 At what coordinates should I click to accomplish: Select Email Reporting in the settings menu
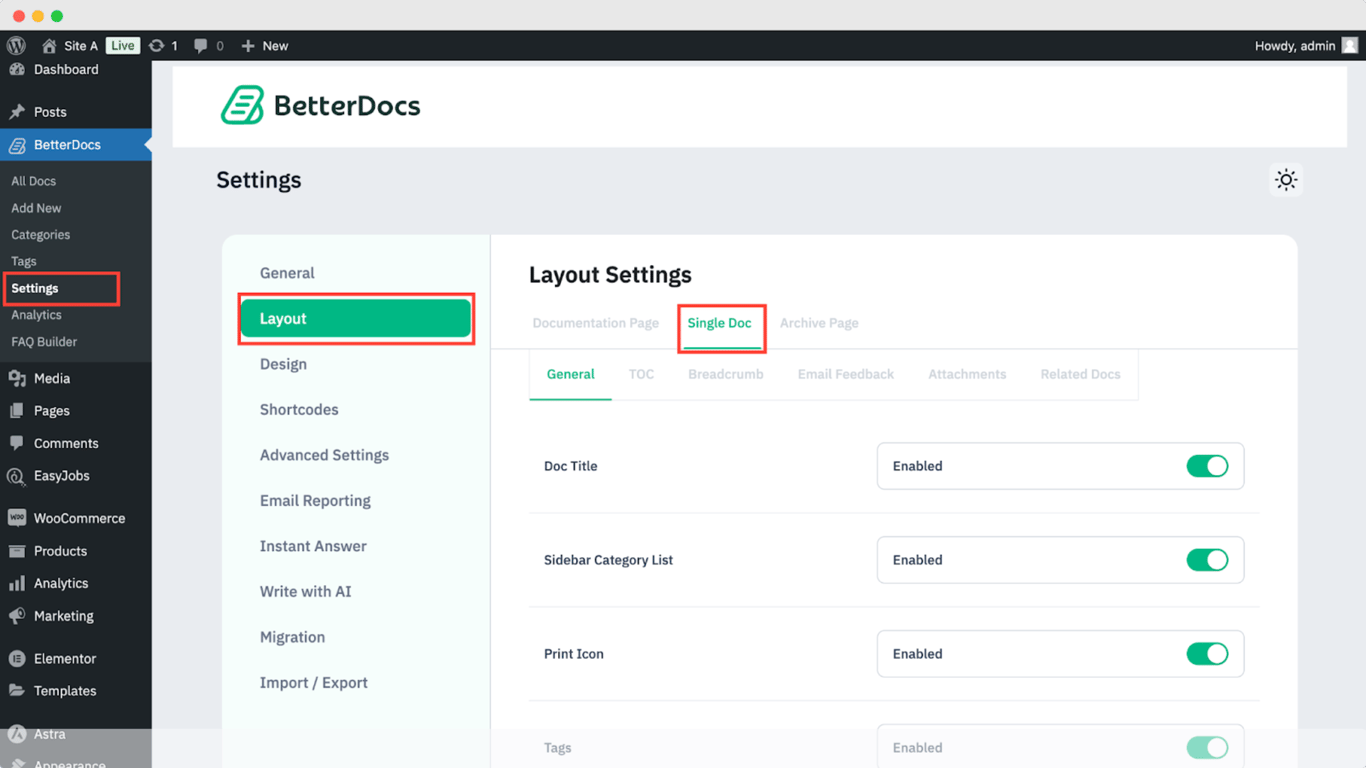pos(315,501)
